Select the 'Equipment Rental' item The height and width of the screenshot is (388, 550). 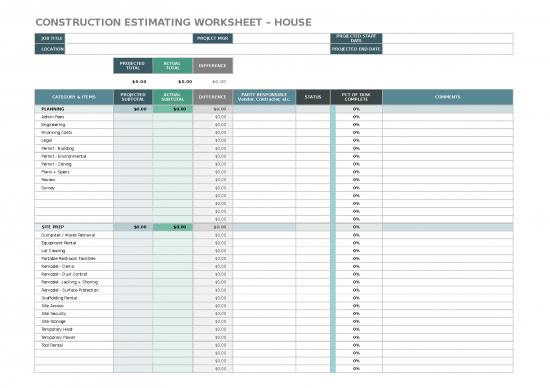[59, 243]
